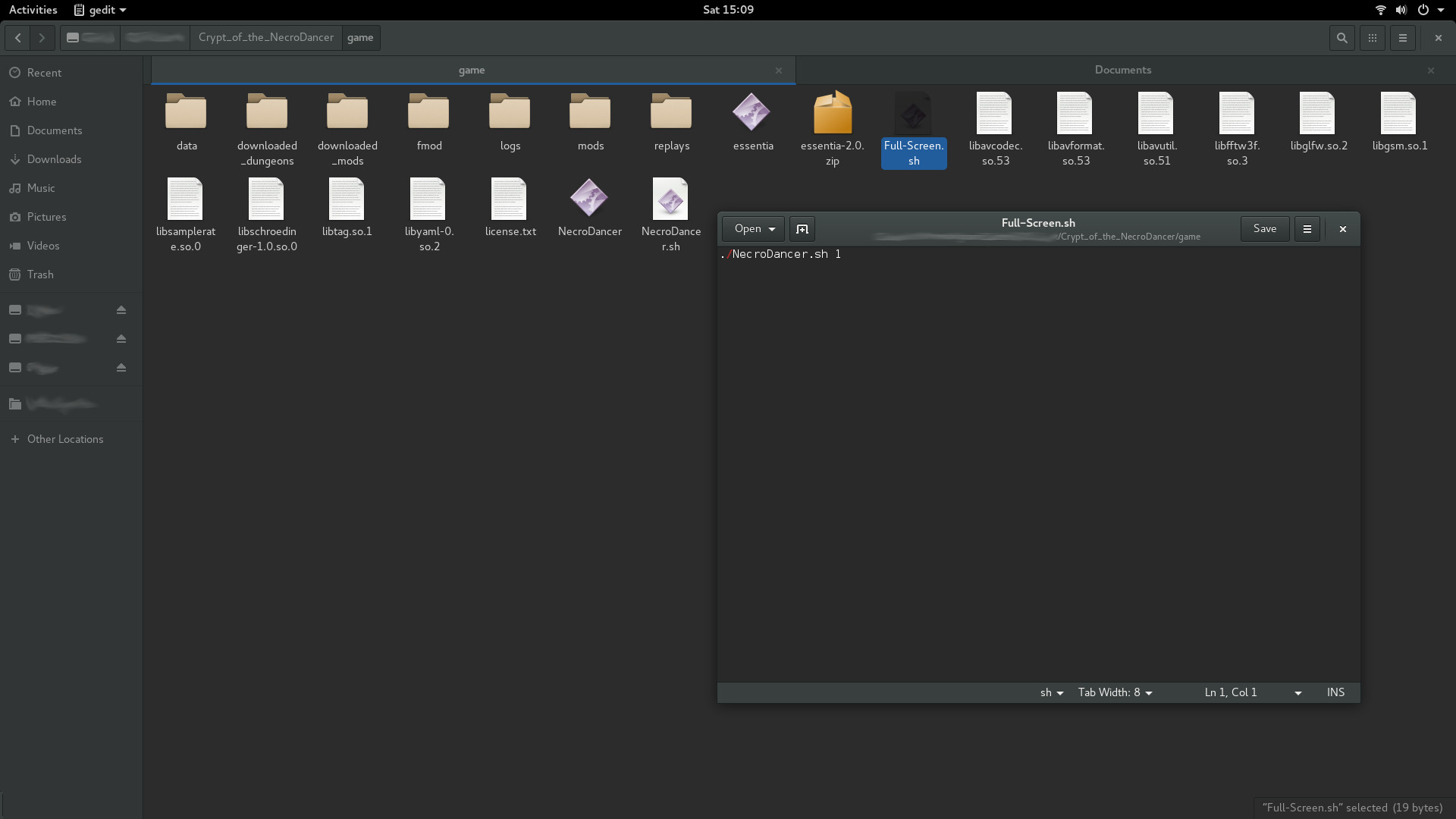
Task: Open Recent in sidebar
Action: [x=71, y=73]
